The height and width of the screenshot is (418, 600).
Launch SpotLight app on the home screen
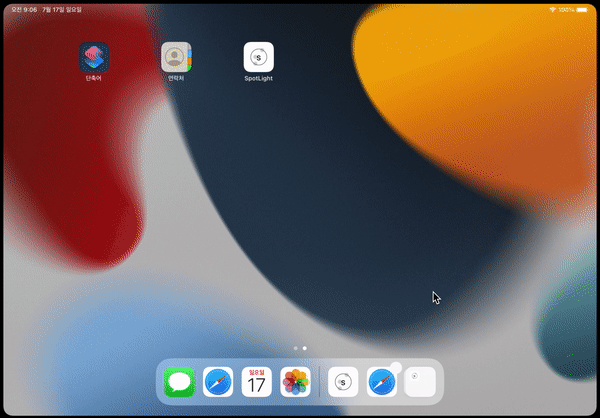click(259, 57)
